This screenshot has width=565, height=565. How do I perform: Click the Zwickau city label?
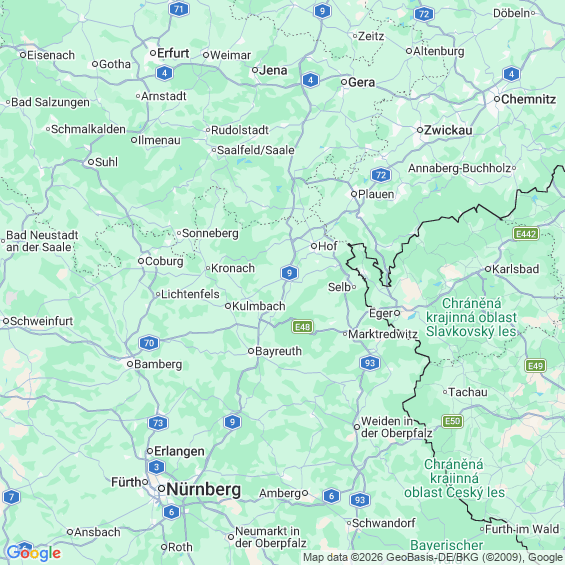coord(448,130)
